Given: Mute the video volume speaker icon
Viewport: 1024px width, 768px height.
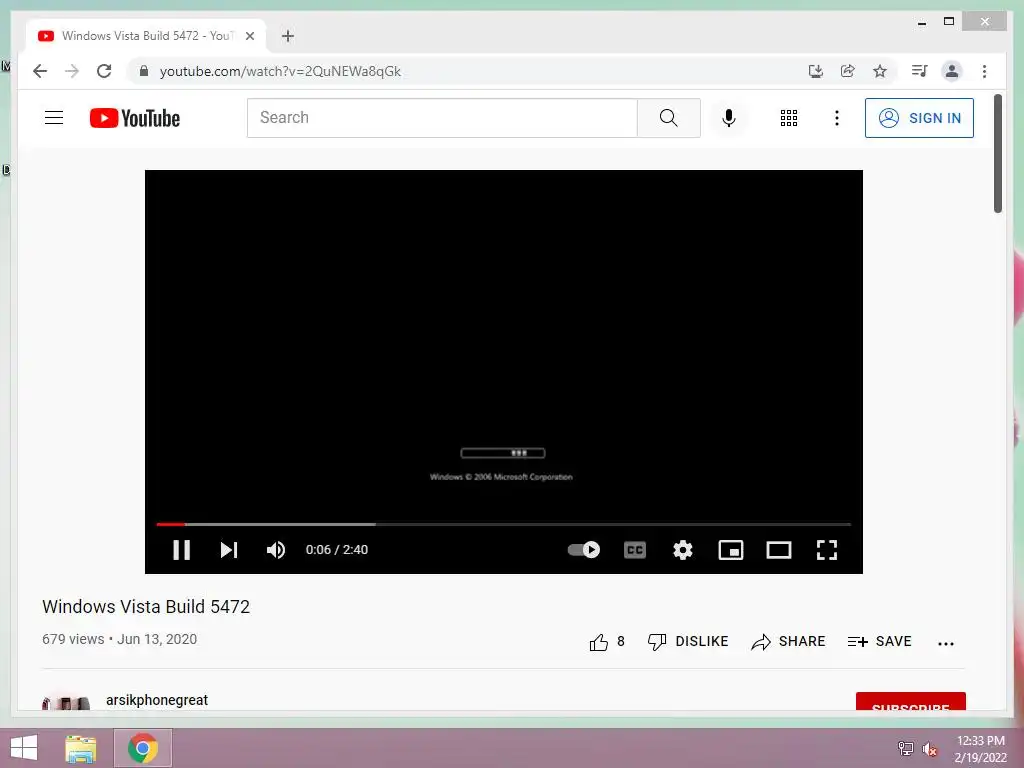Looking at the screenshot, I should coord(276,550).
